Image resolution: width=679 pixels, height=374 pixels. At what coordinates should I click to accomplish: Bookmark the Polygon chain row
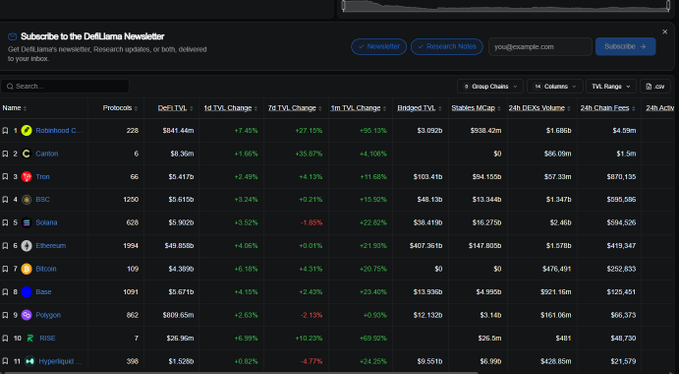point(5,315)
